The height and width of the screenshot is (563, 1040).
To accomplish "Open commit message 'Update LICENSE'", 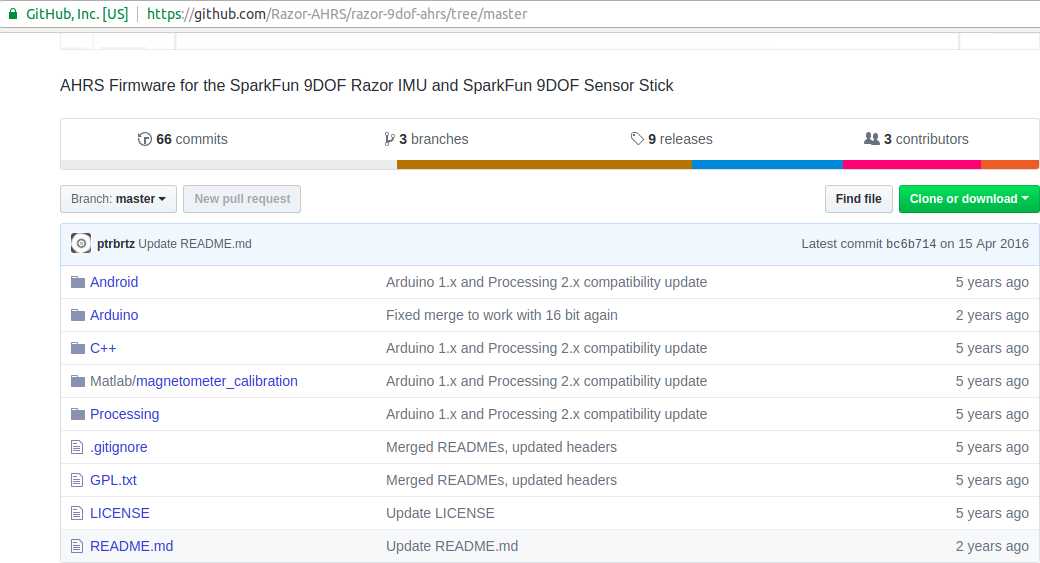I will pos(440,513).
